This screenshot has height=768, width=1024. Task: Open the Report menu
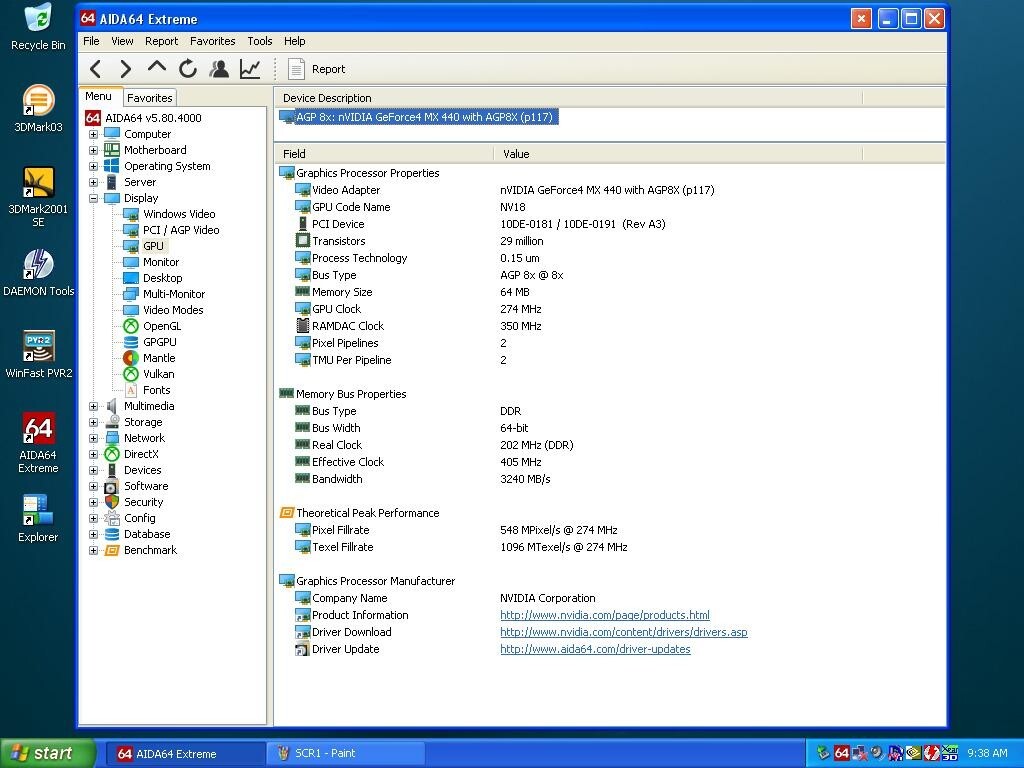(x=161, y=41)
